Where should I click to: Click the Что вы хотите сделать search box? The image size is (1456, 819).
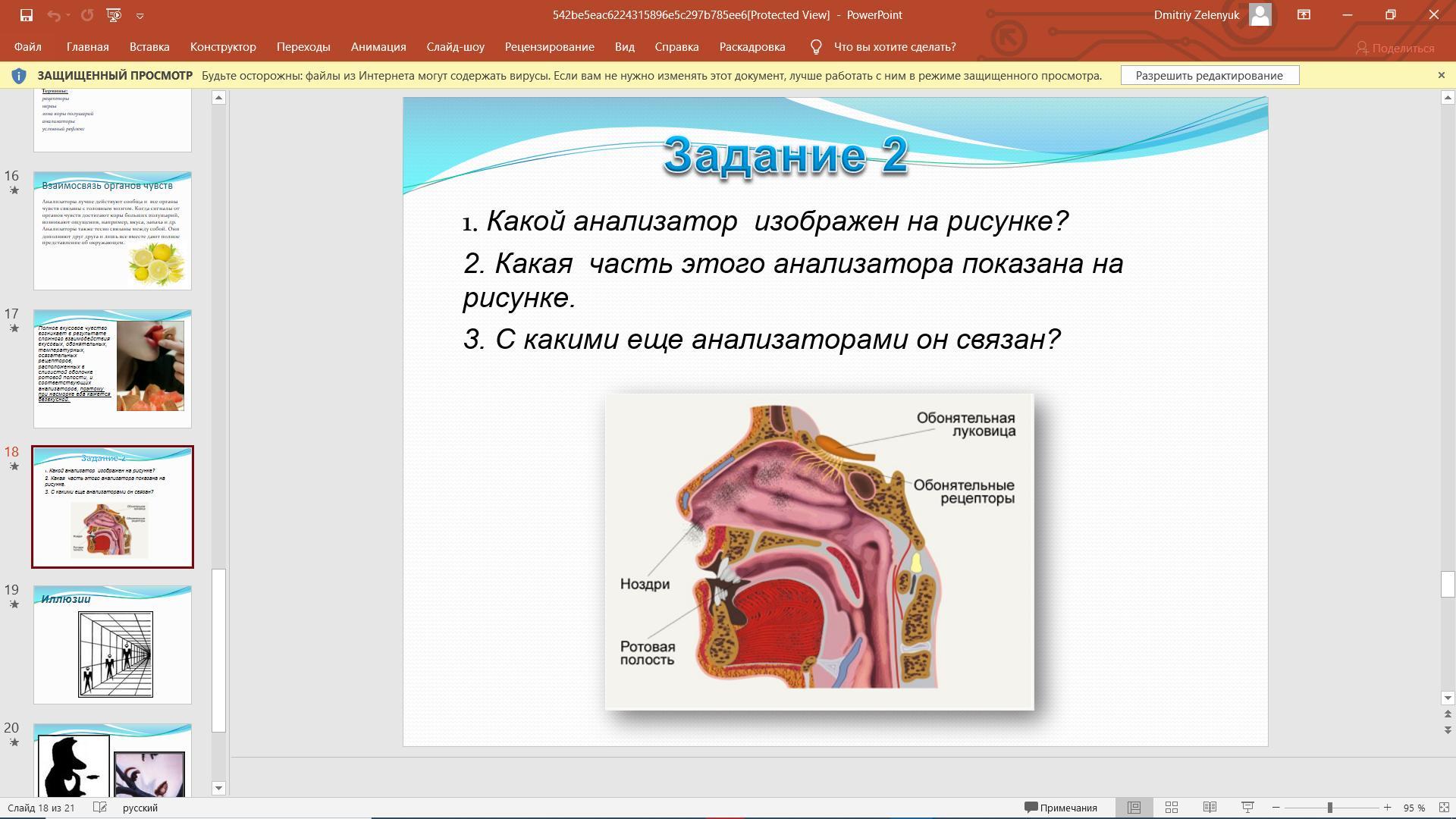[x=894, y=47]
